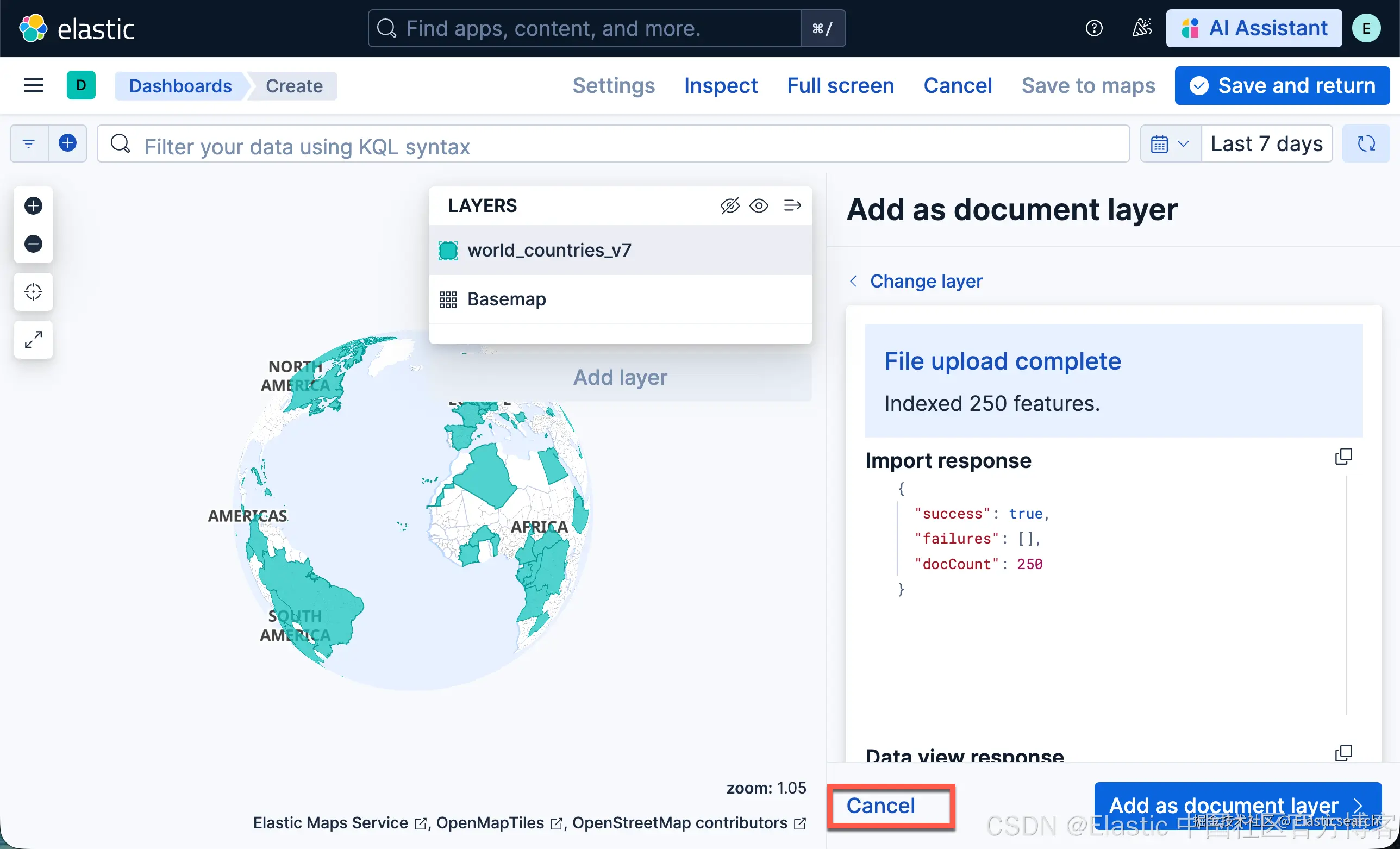The width and height of the screenshot is (1400, 849).
Task: Add a filter with the plus icon
Action: click(67, 143)
